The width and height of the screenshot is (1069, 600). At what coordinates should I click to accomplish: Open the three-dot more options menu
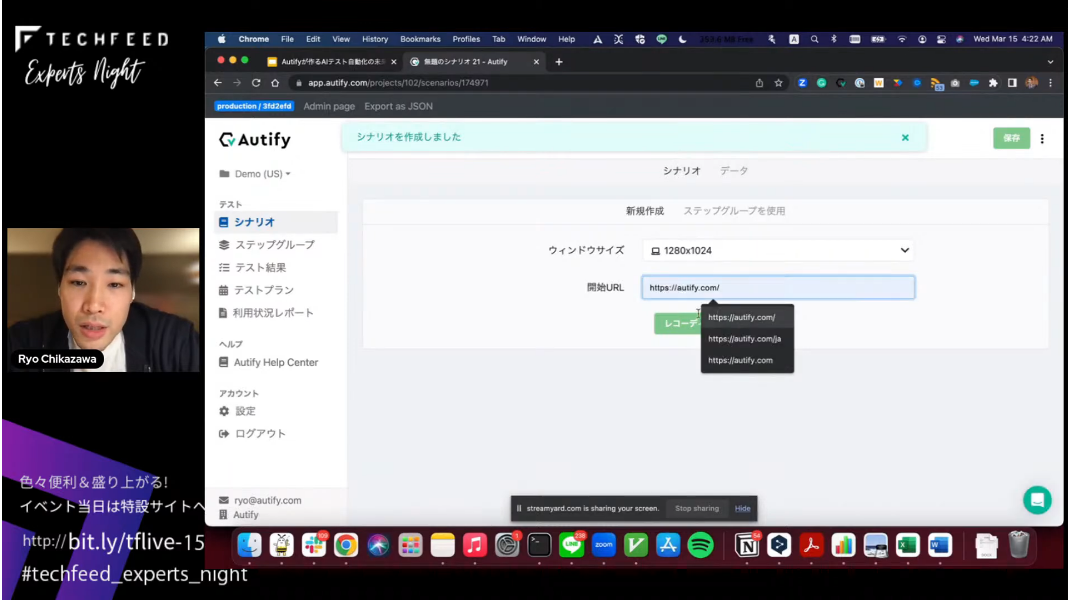tap(1042, 138)
